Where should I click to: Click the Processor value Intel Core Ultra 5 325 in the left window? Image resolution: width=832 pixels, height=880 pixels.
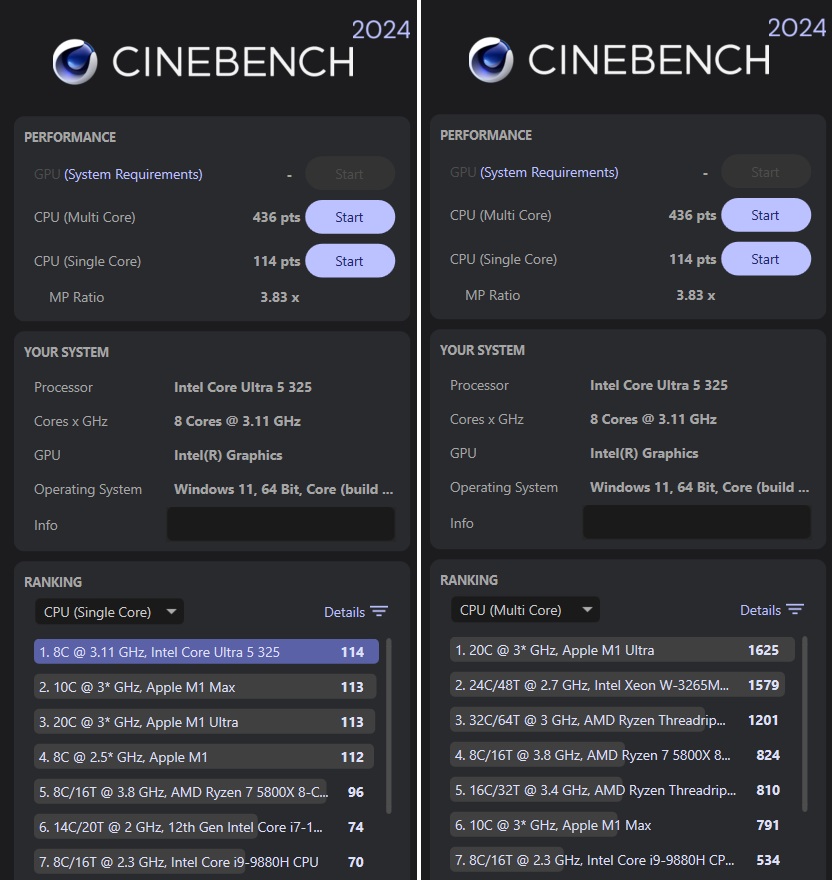pos(243,387)
